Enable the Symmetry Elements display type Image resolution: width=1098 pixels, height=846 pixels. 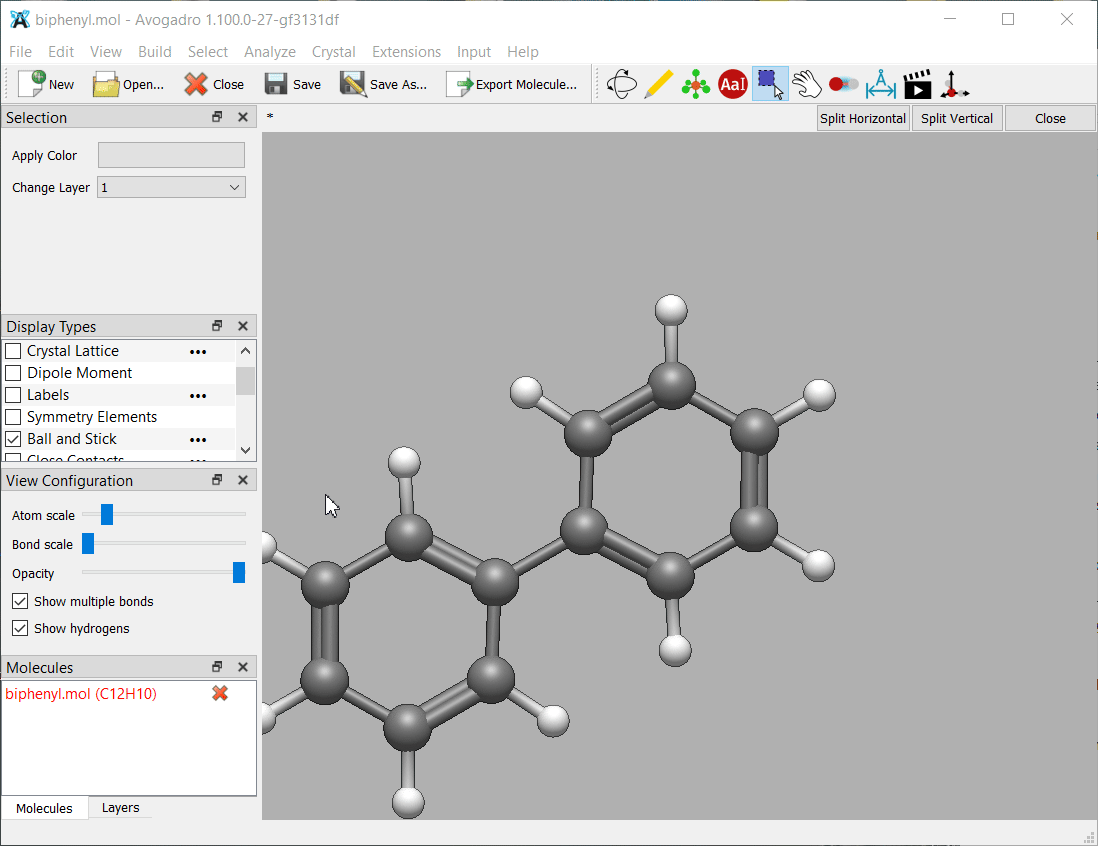(x=13, y=417)
